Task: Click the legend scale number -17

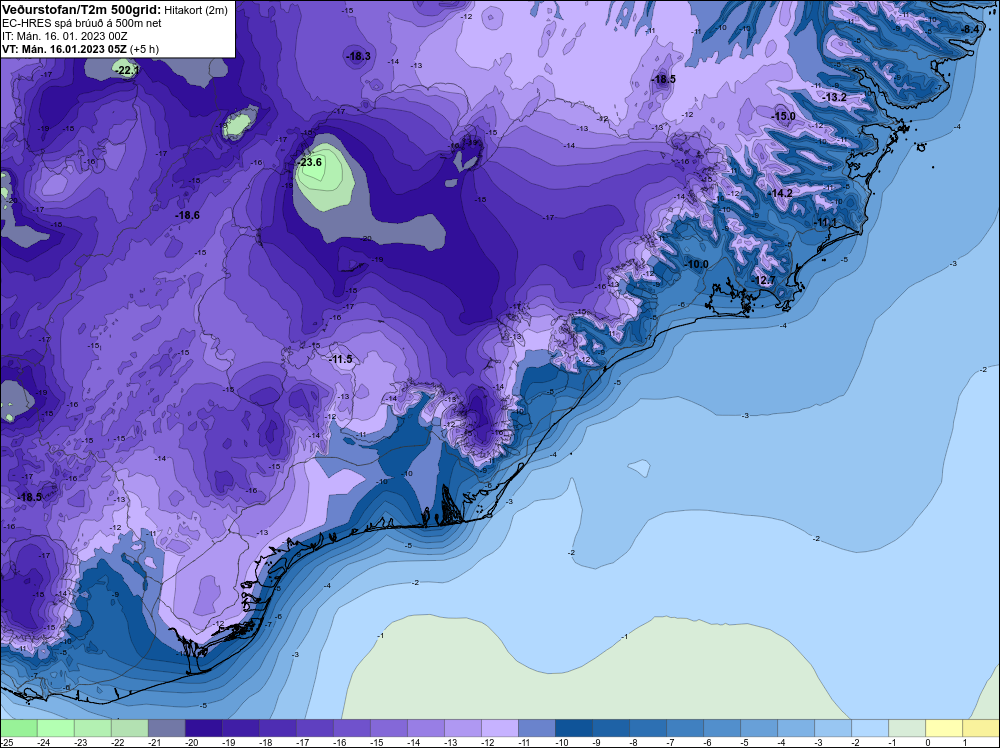Action: (x=303, y=742)
